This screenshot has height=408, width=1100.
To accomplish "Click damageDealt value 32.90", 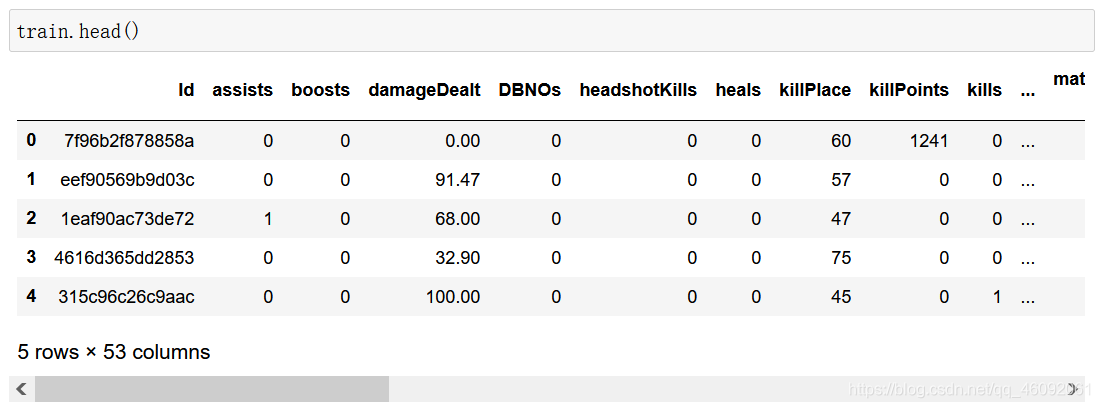I will pos(458,258).
